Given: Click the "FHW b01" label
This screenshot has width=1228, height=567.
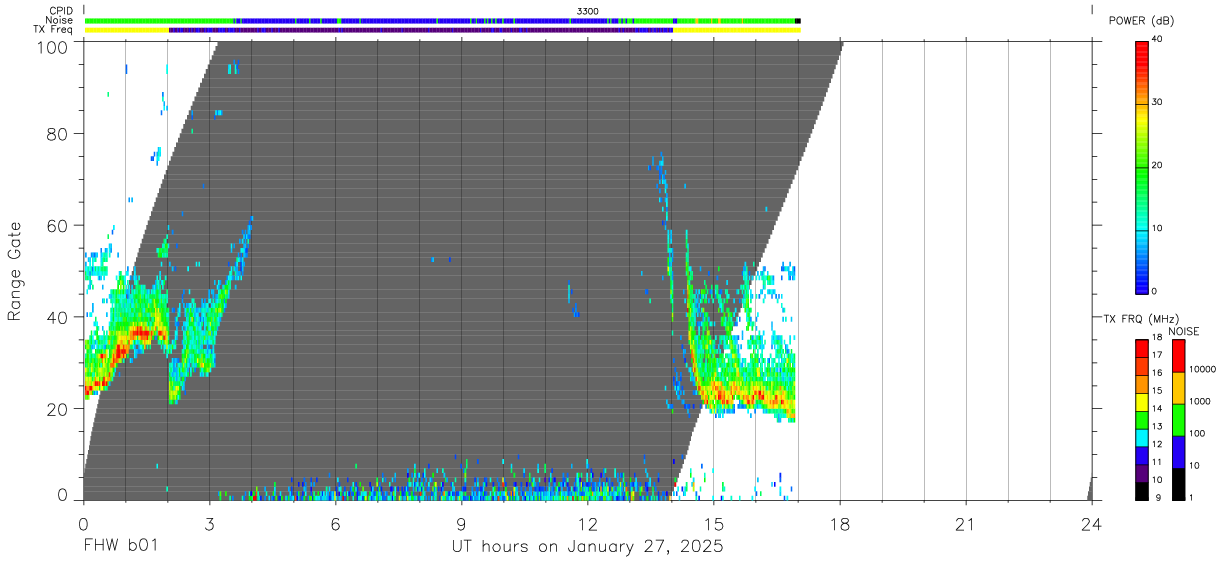Looking at the screenshot, I should pyautogui.click(x=119, y=546).
